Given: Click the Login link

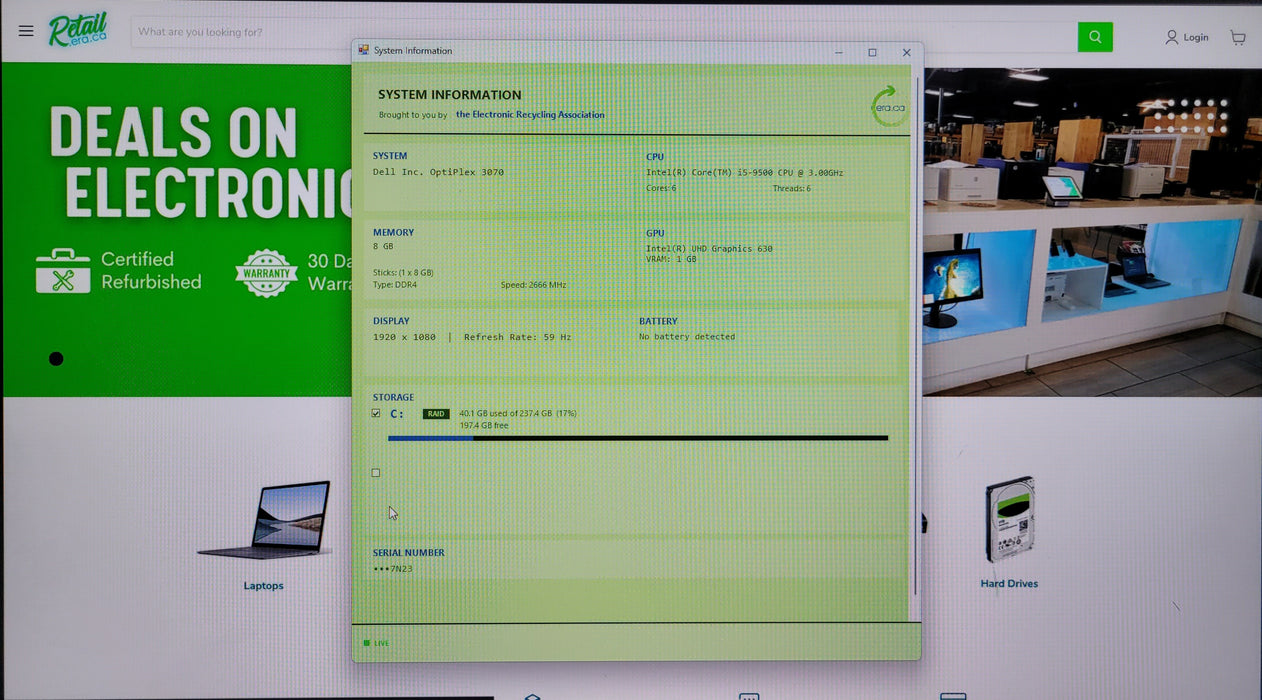Looking at the screenshot, I should coord(1187,37).
